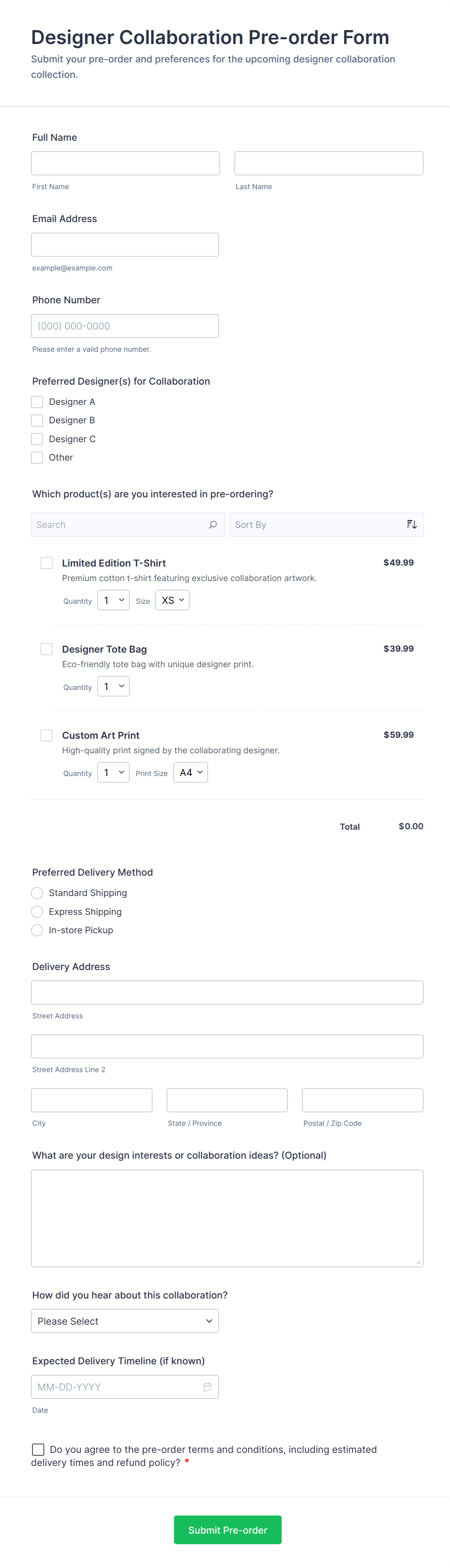Viewport: 450px width, 1568px height.
Task: Choose Express Shipping delivery method
Action: point(37,912)
